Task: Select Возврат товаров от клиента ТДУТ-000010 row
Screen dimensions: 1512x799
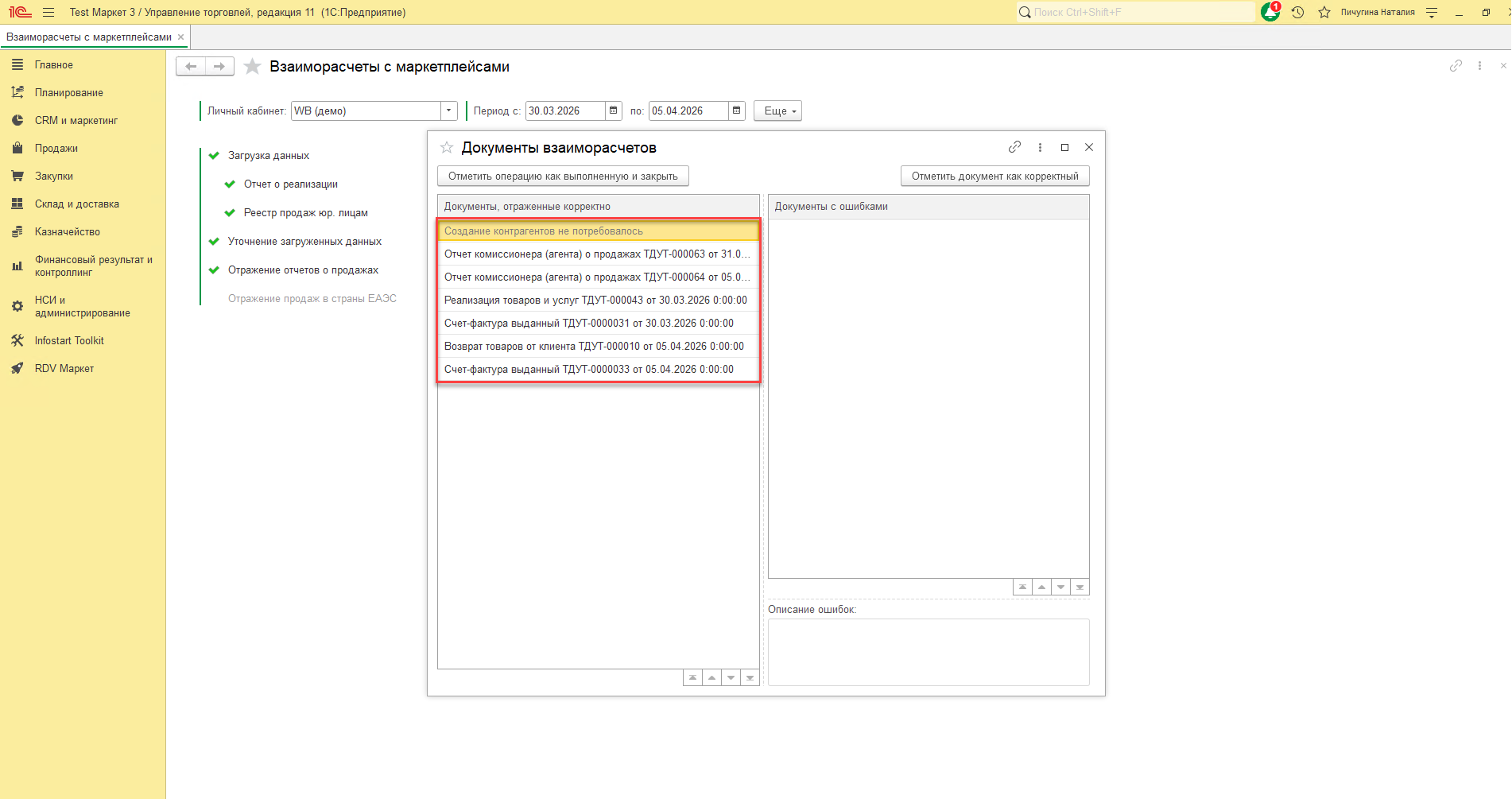Action: click(594, 347)
